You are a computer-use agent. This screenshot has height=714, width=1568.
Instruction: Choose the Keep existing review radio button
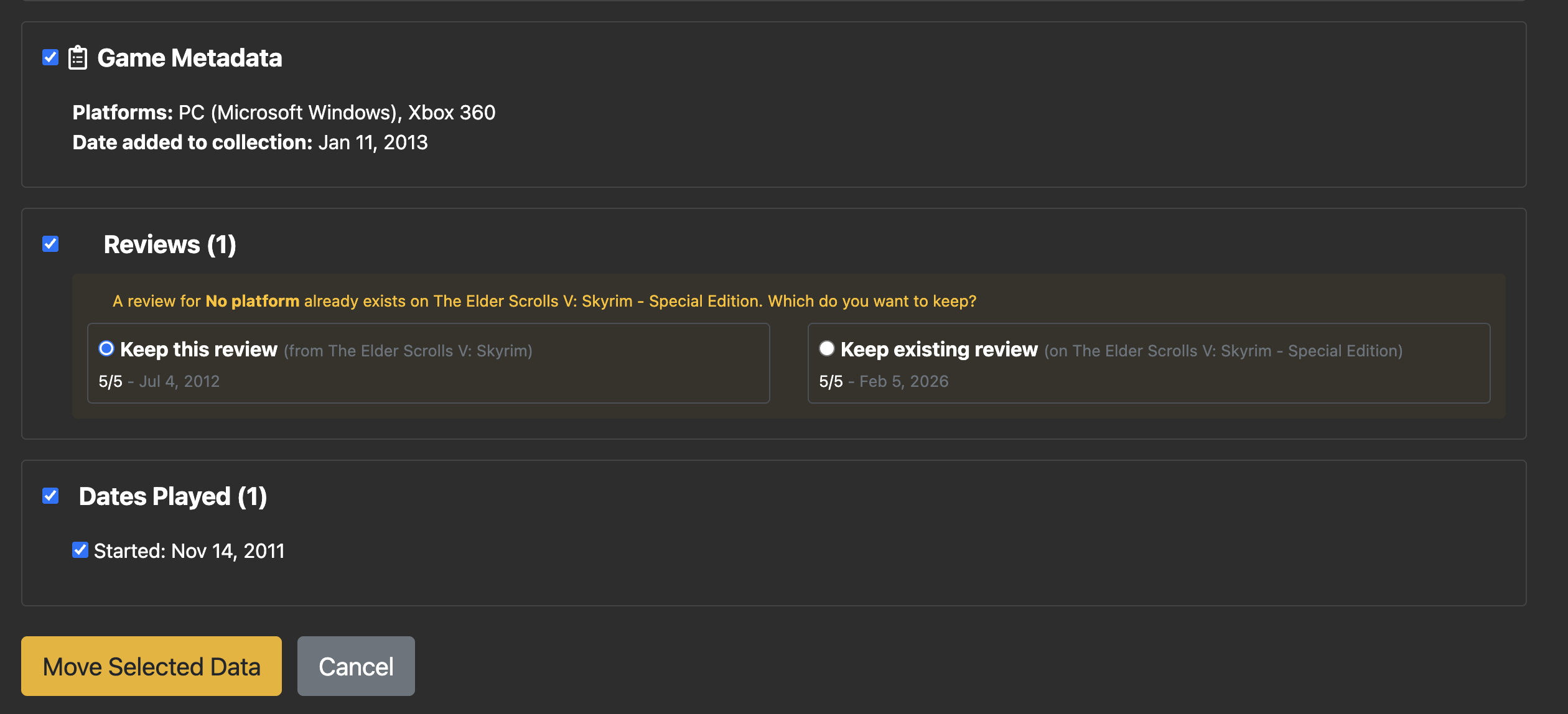click(826, 349)
